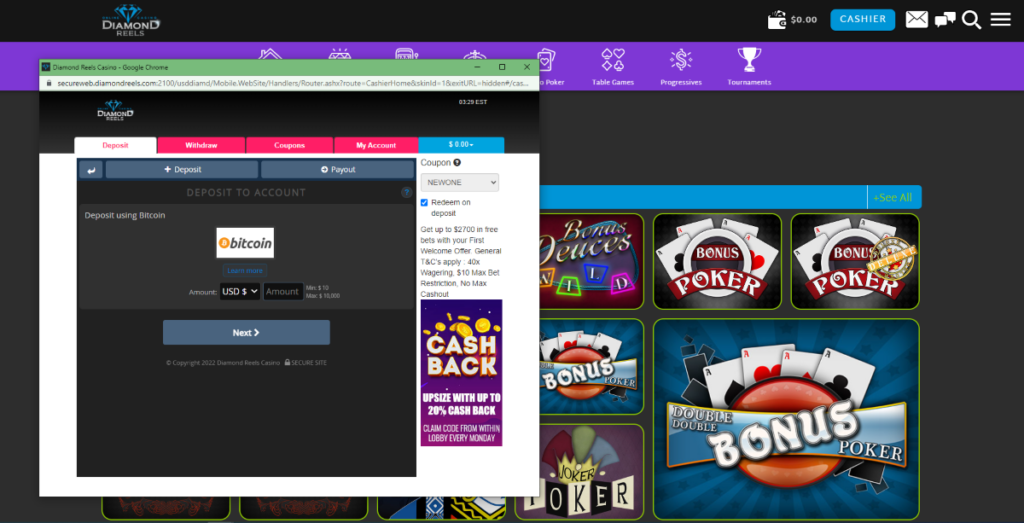Image resolution: width=1024 pixels, height=523 pixels.
Task: Click the Diamond Reels logo in cashier popup
Action: coord(116,110)
